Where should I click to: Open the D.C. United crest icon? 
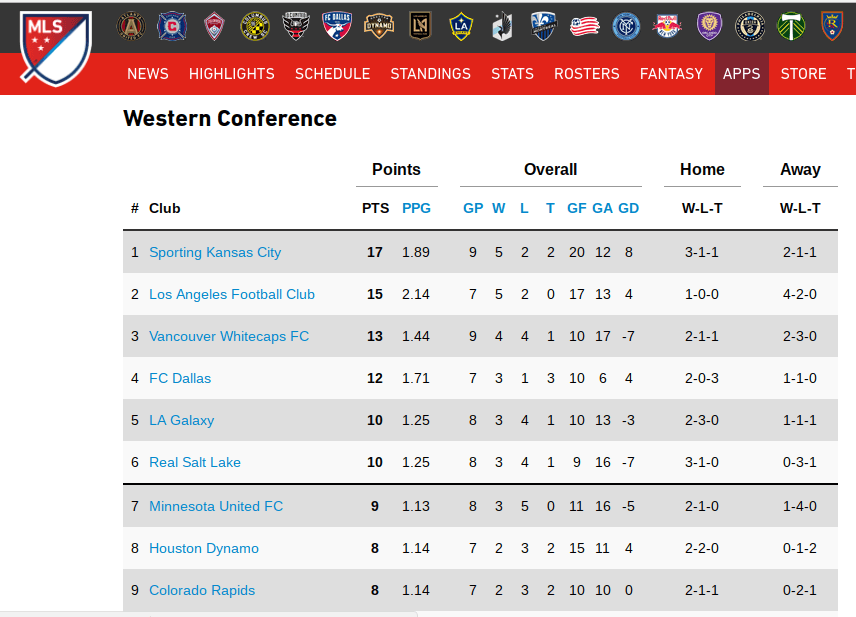pyautogui.click(x=295, y=26)
